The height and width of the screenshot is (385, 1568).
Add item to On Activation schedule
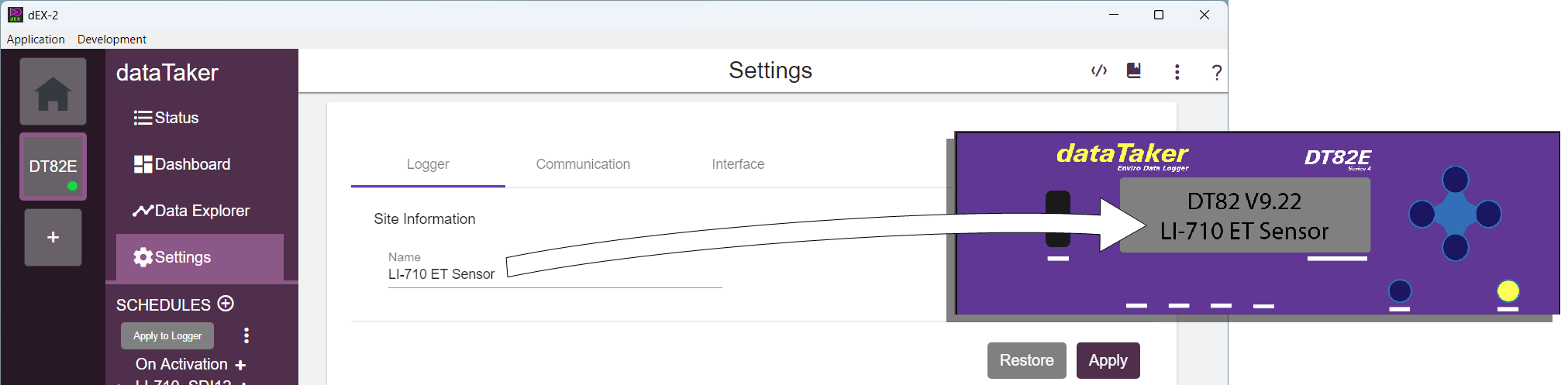(x=241, y=365)
